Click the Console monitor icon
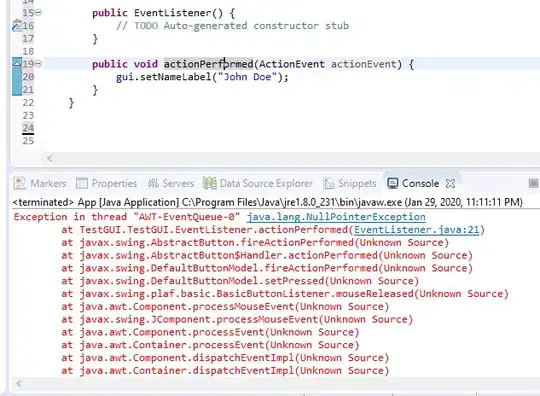This screenshot has width=540, height=396. pyautogui.click(x=393, y=183)
